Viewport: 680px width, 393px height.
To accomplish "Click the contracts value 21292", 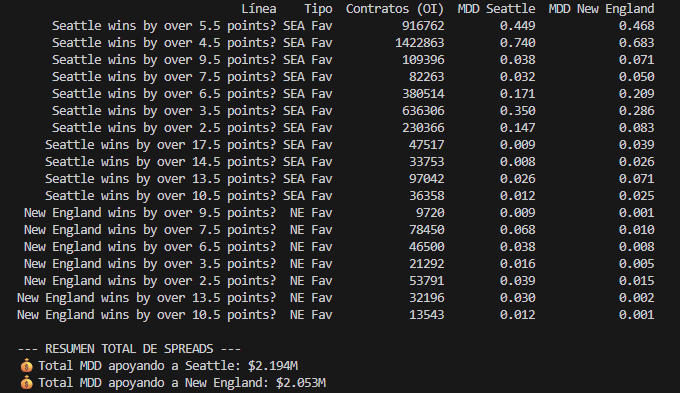I will click(x=426, y=263).
